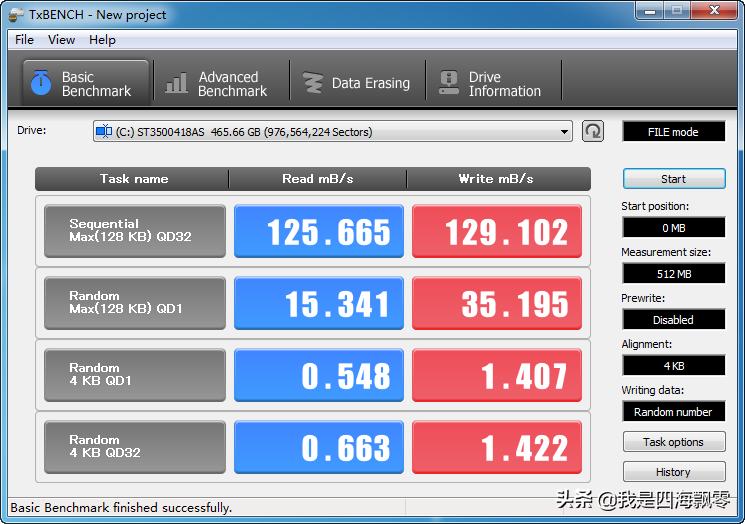Select write value 35.195
This screenshot has width=745, height=524.
click(x=497, y=303)
